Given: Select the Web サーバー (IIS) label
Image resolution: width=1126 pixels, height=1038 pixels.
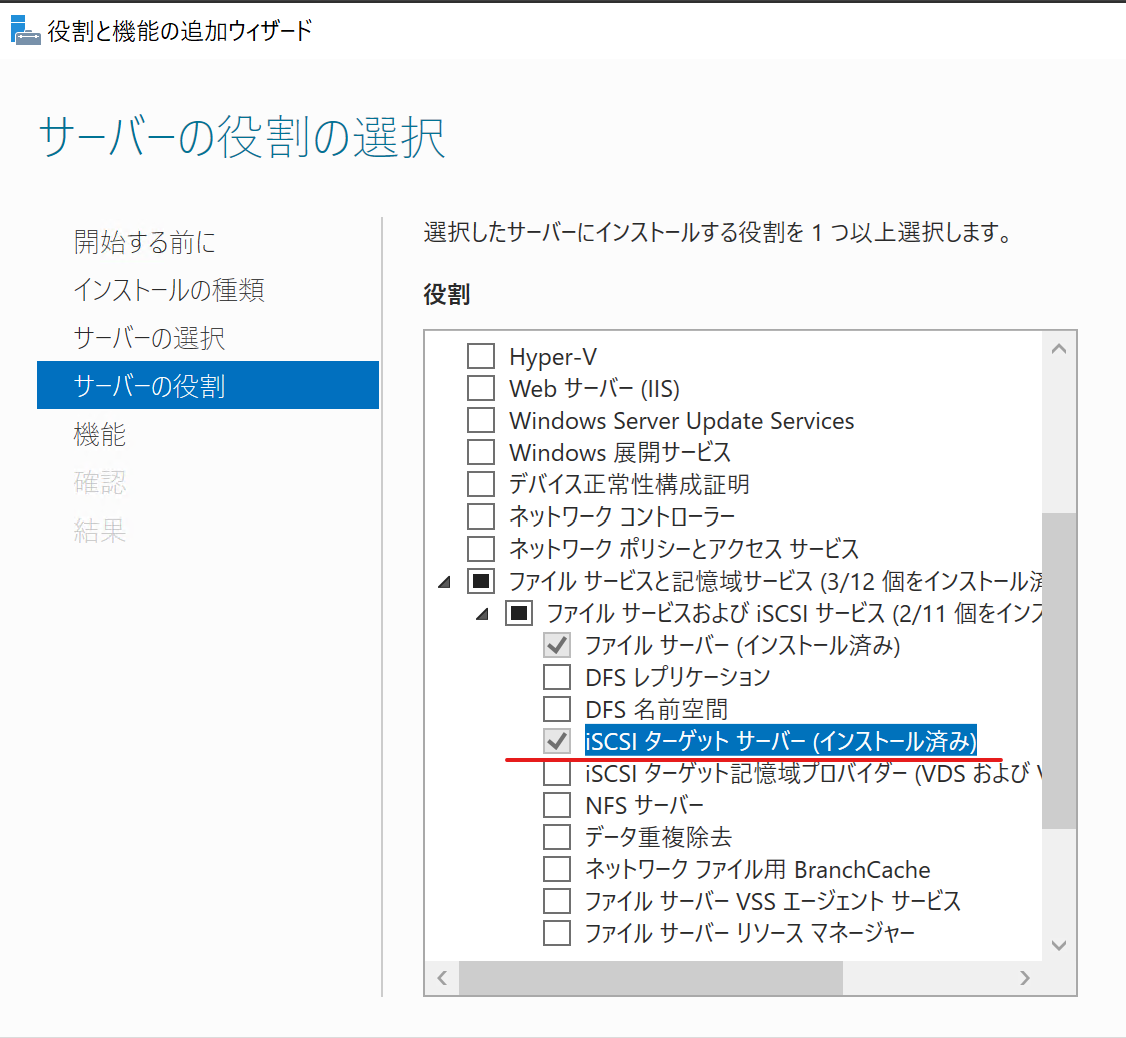Looking at the screenshot, I should pos(595,389).
